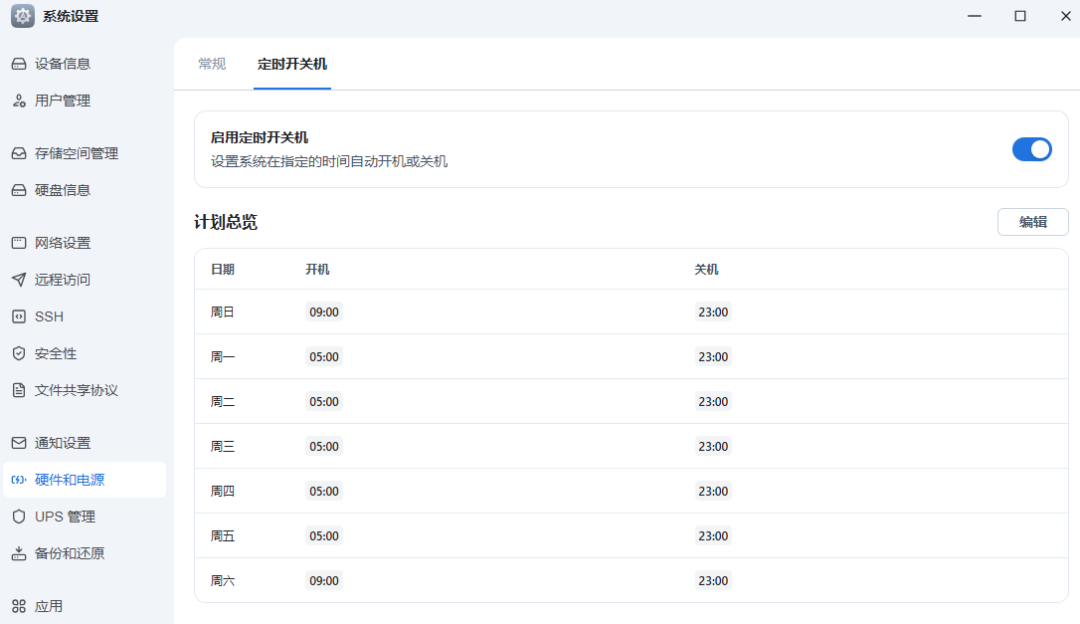This screenshot has width=1080, height=624.
Task: Select the 硬盘信息 disk icon
Action: click(18, 190)
